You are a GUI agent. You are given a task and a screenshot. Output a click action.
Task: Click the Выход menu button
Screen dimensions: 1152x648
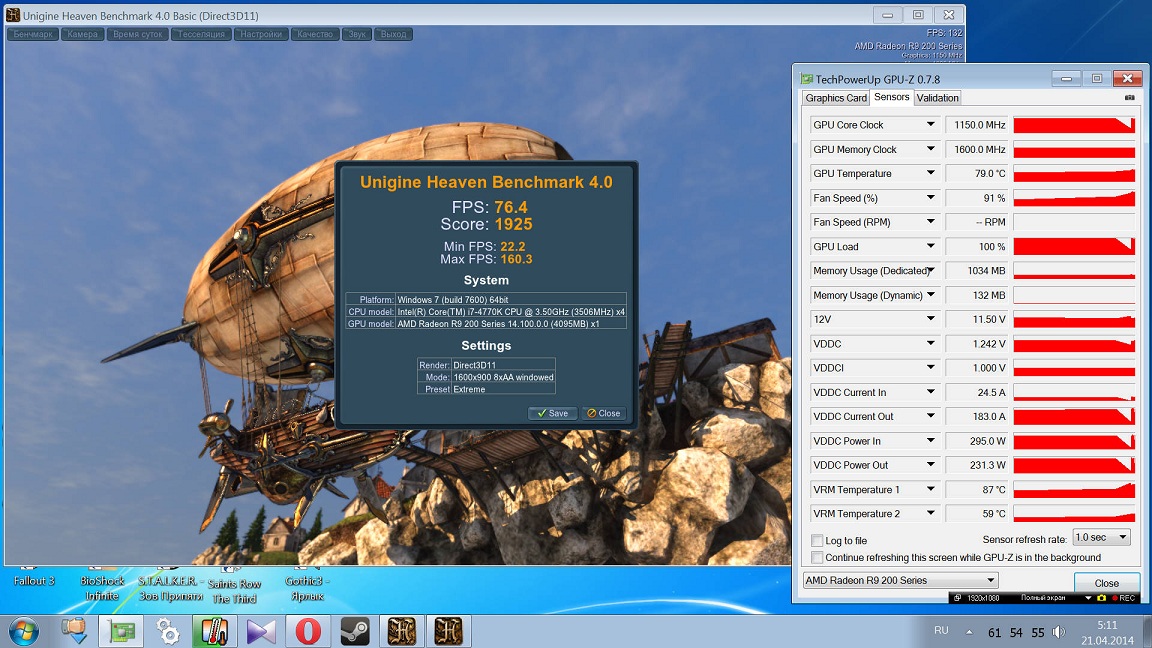pos(393,34)
